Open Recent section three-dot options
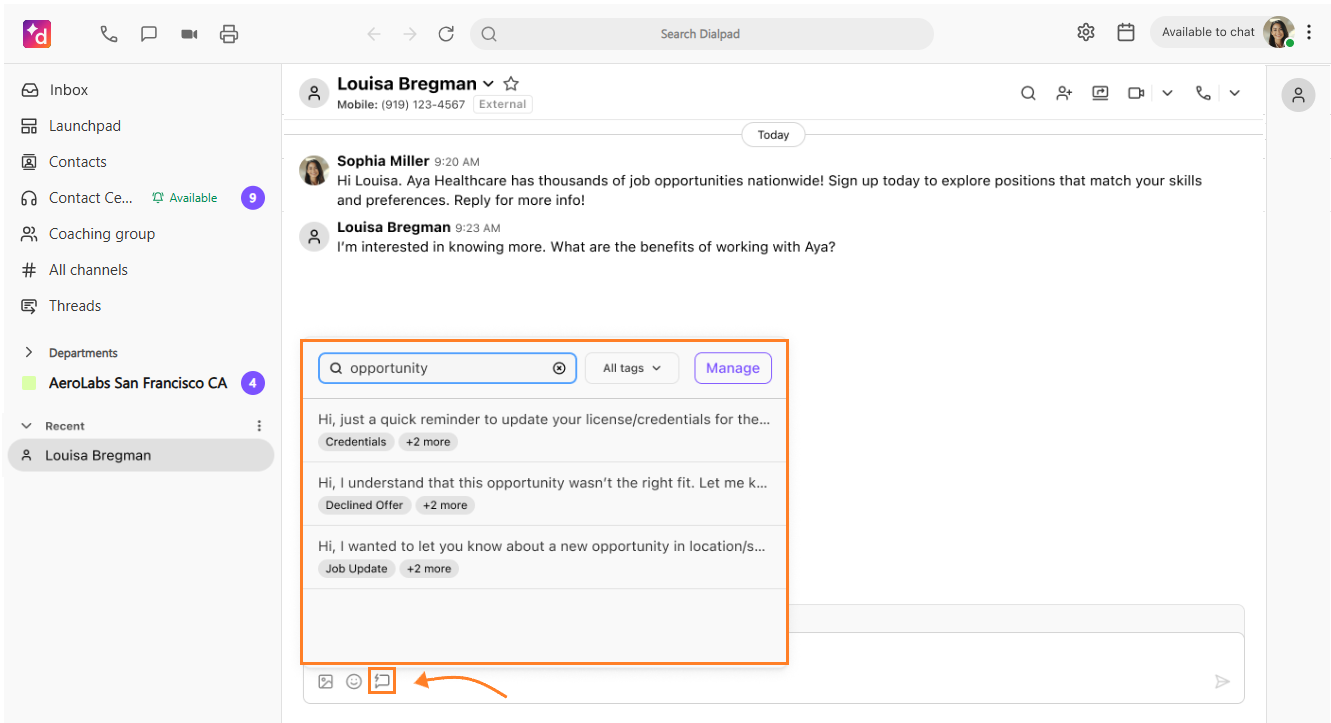This screenshot has width=1331, height=723. tap(259, 426)
